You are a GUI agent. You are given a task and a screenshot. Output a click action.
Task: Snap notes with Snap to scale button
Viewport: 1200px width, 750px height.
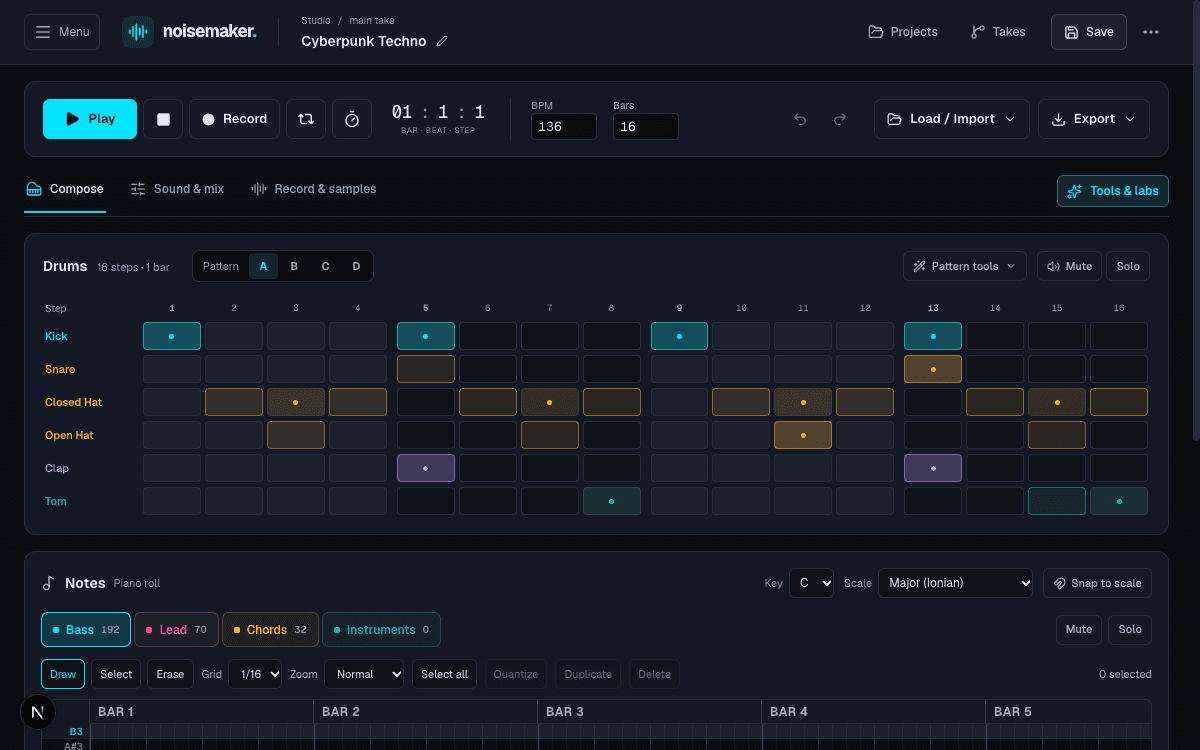tap(1097, 583)
